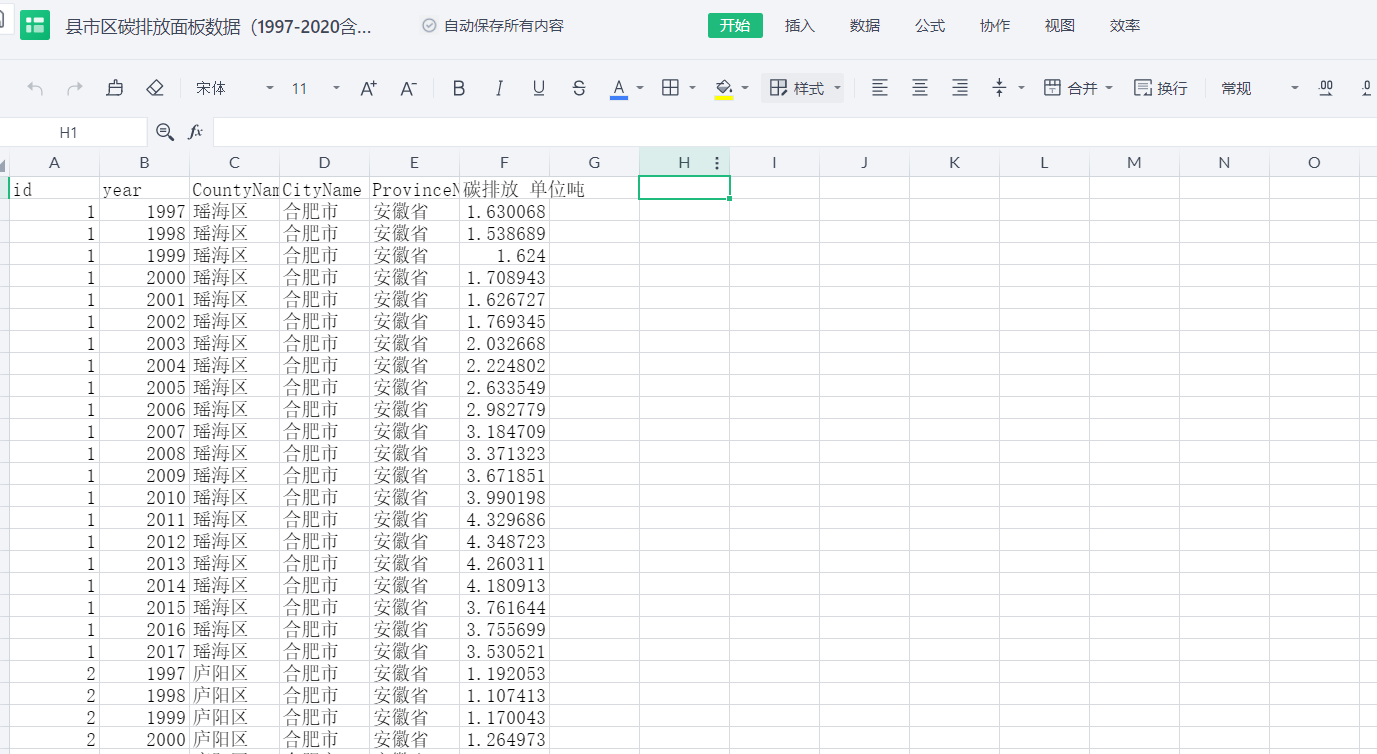The image size is (1377, 754).
Task: Center align the cell text
Action: click(920, 88)
